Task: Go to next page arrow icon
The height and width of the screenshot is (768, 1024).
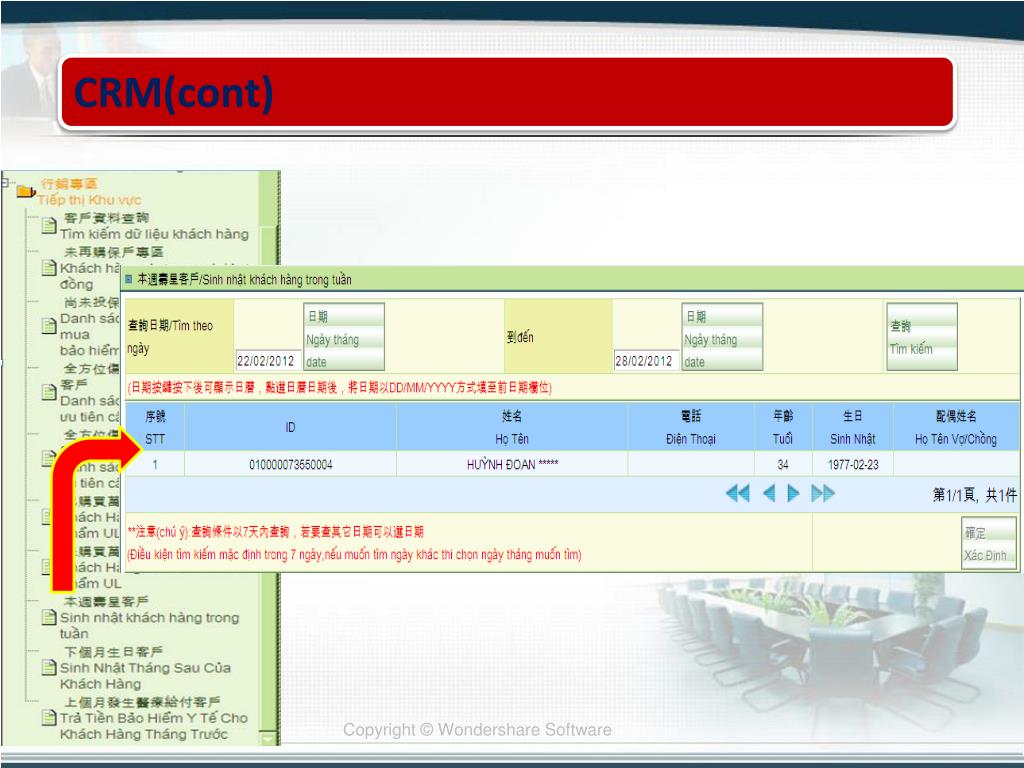Action: [x=793, y=493]
